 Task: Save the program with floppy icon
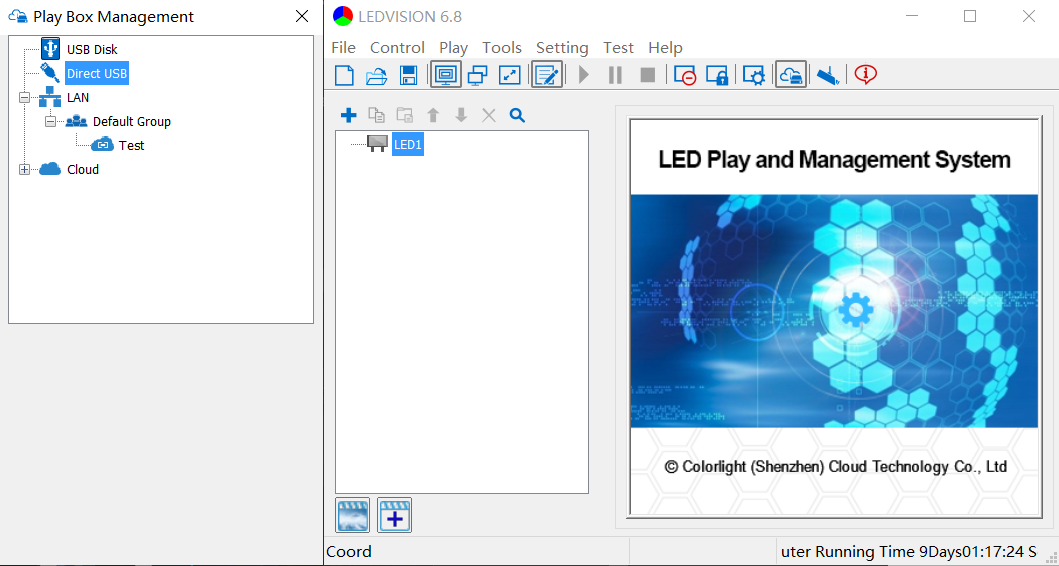(x=409, y=75)
